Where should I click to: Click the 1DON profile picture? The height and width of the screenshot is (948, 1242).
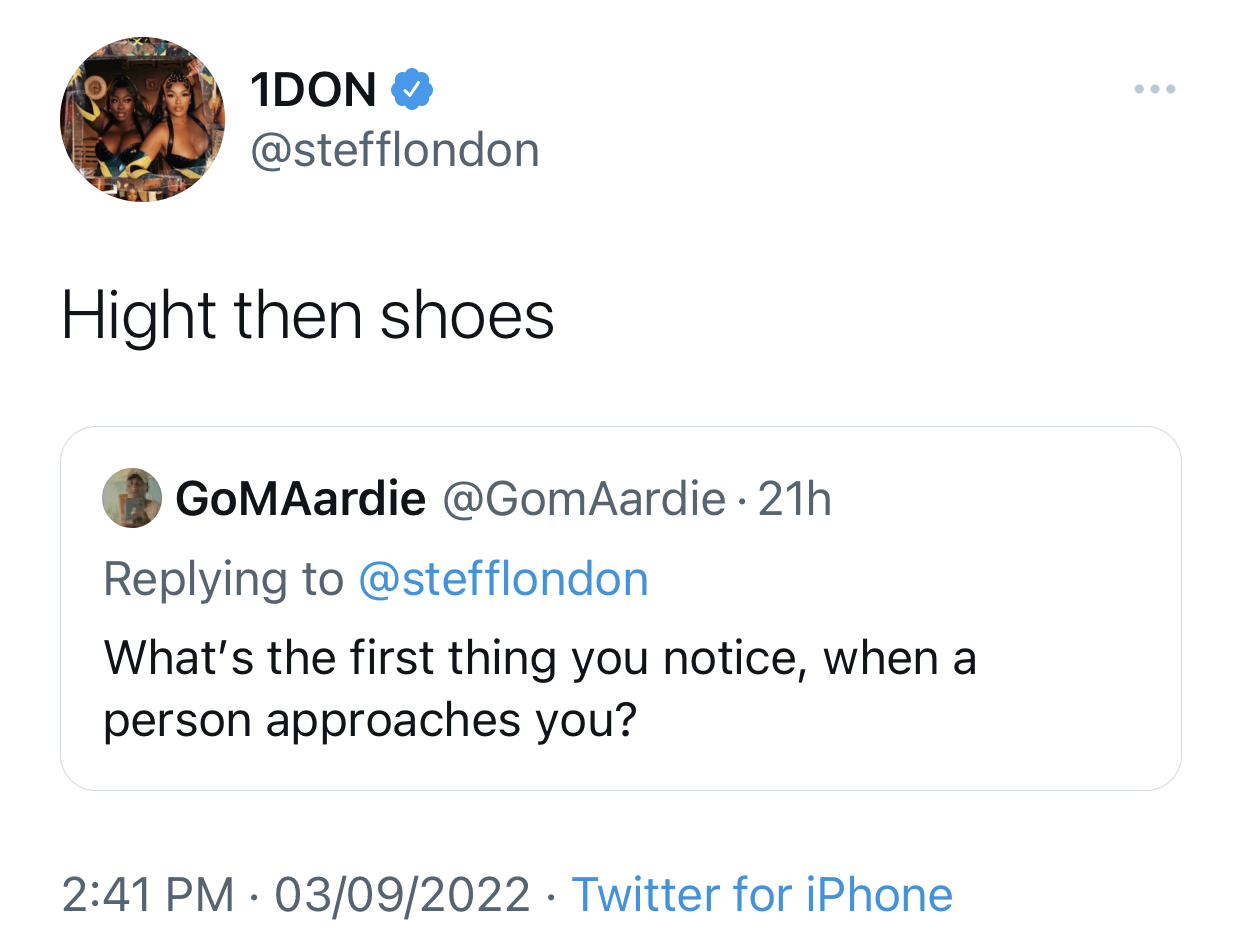pos(143,120)
